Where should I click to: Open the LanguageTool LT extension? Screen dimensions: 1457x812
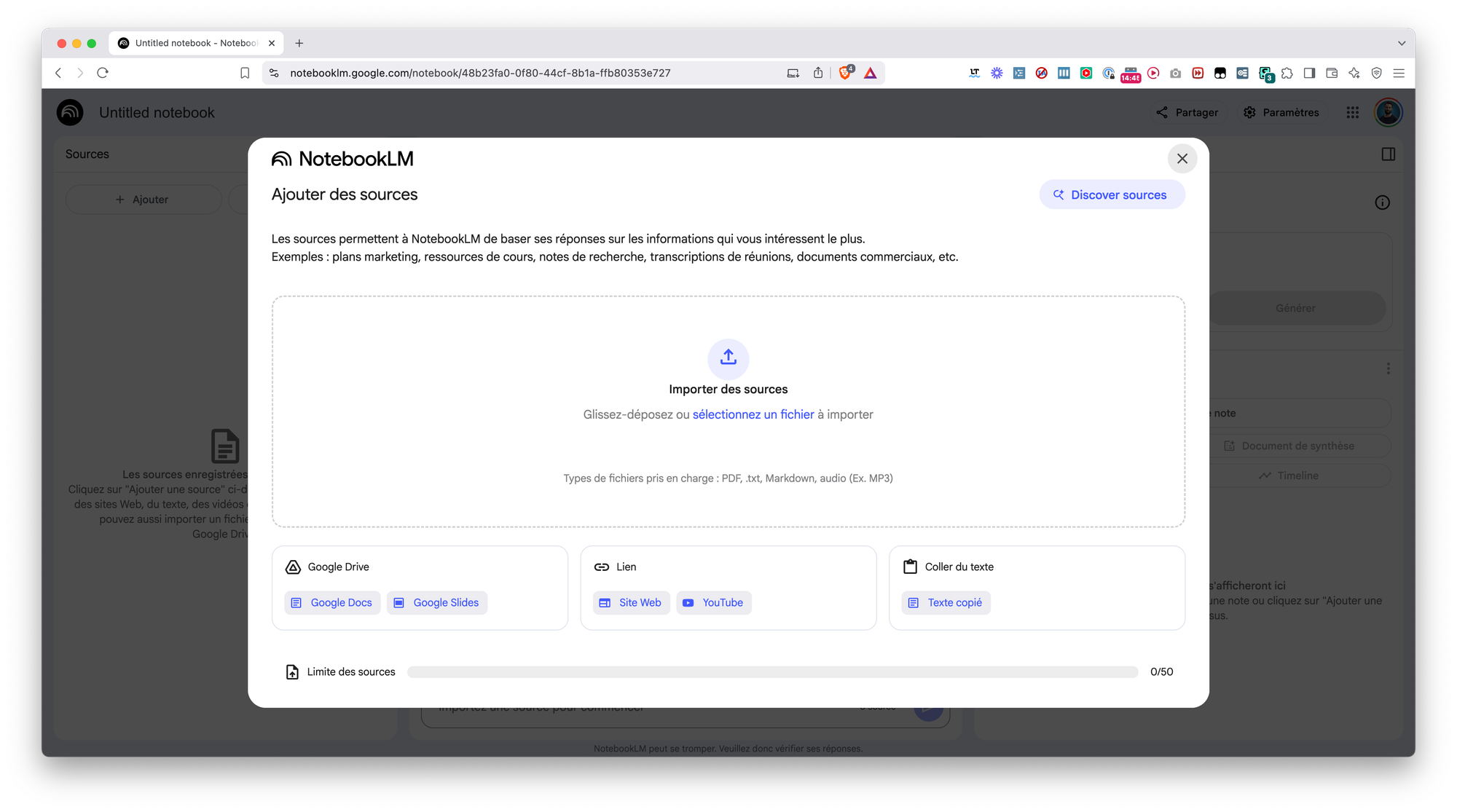(974, 73)
